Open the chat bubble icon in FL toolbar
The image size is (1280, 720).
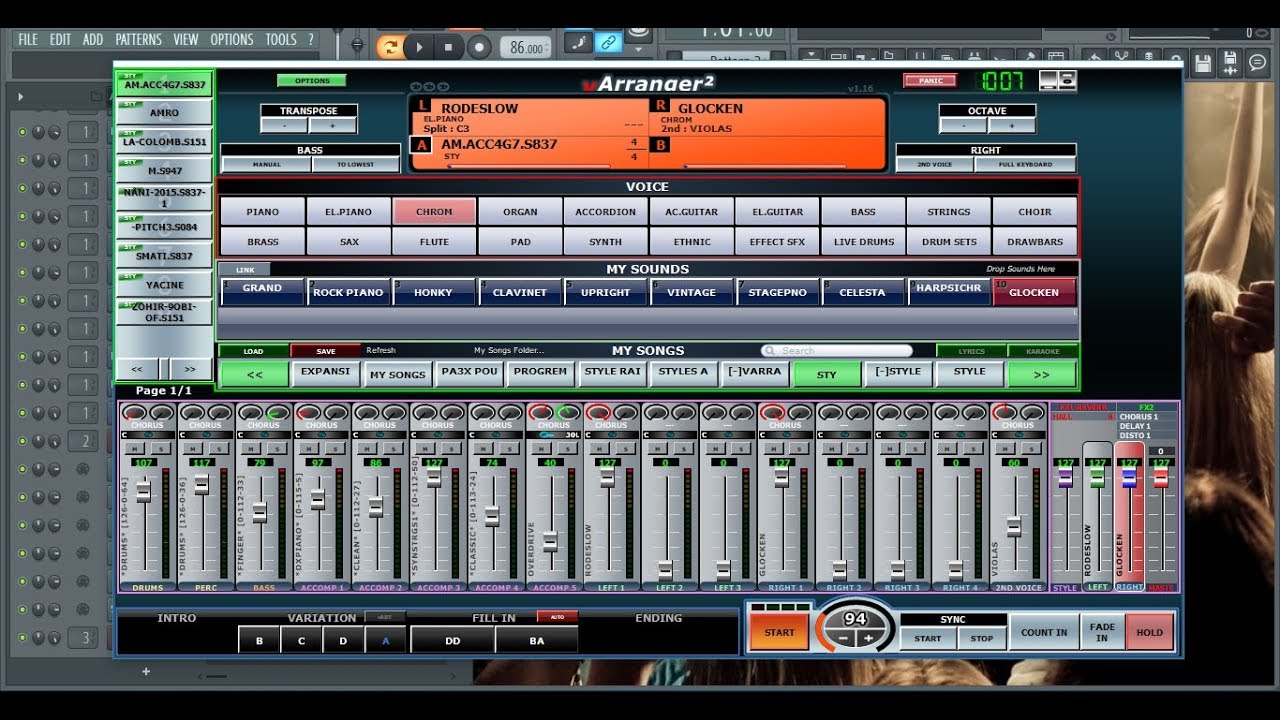[x=1258, y=63]
